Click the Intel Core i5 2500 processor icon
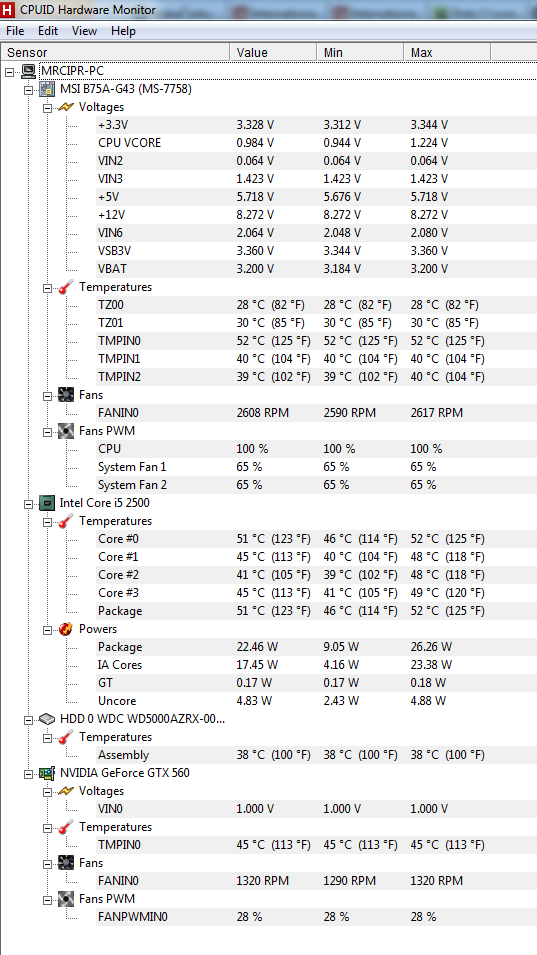The height and width of the screenshot is (955, 537). tap(47, 503)
